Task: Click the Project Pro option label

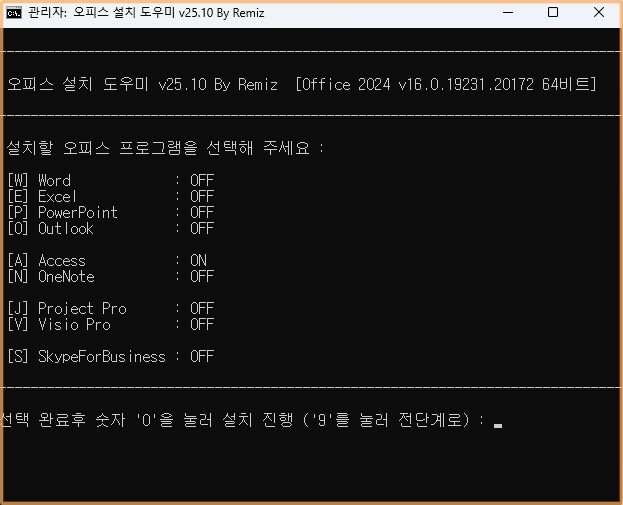Action: pyautogui.click(x=82, y=309)
